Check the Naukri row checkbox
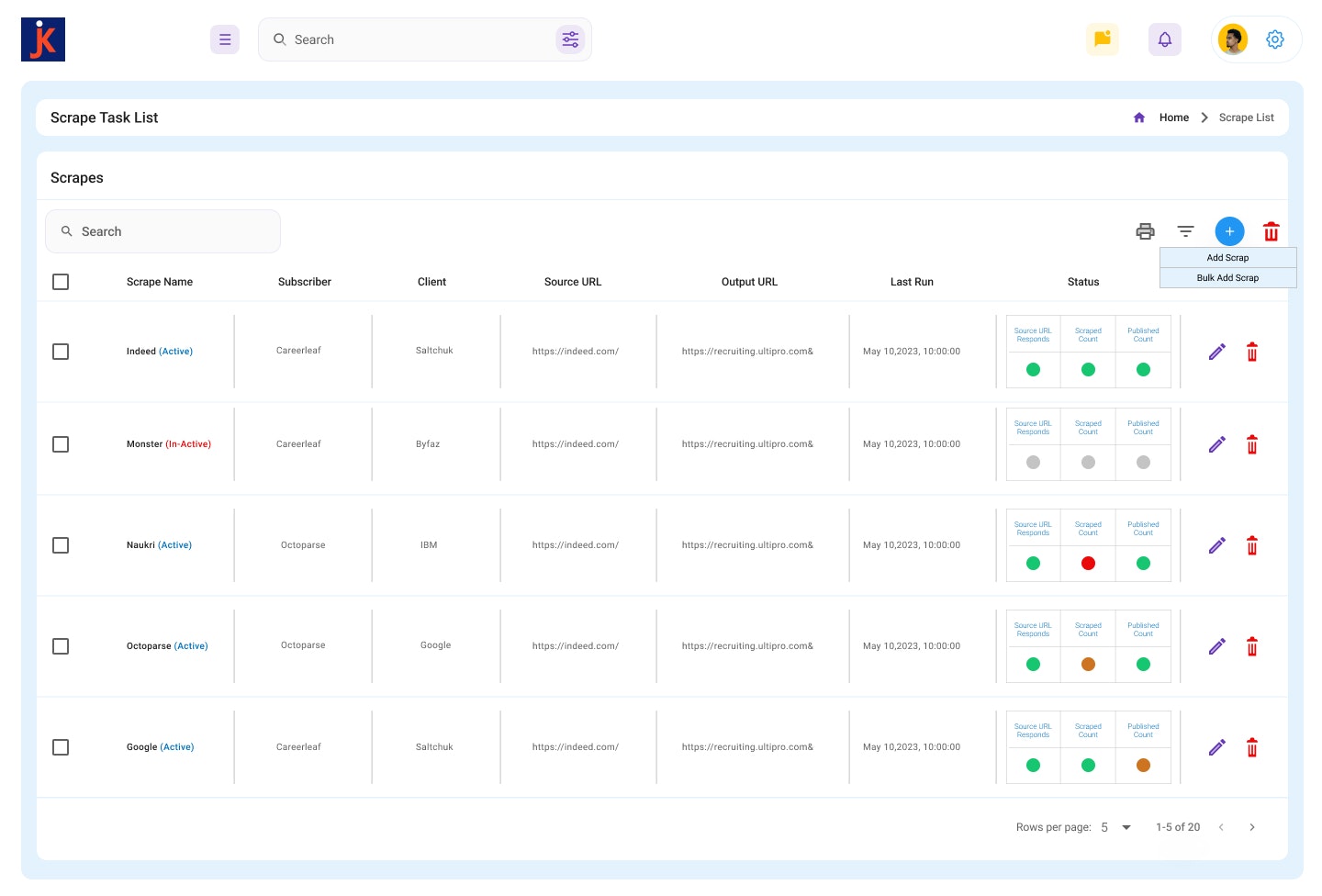Screen dimensions: 1322x896 (x=61, y=545)
